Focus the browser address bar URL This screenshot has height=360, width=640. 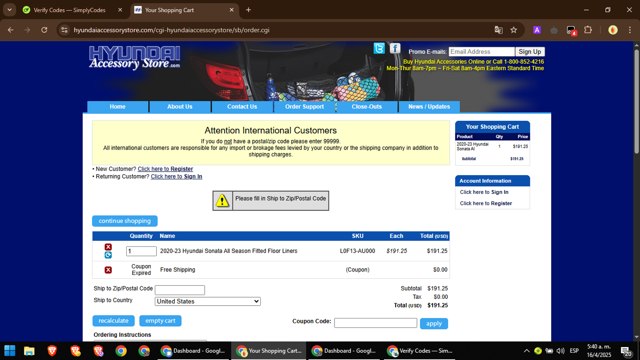point(171,30)
